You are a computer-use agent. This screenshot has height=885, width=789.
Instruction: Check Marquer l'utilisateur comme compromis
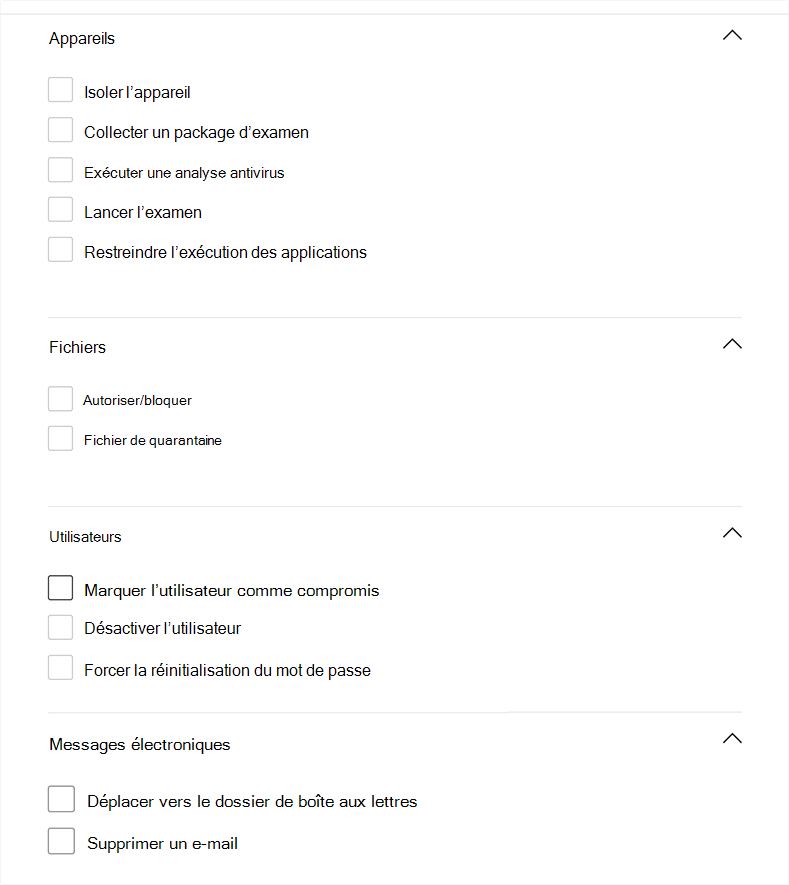tap(61, 588)
